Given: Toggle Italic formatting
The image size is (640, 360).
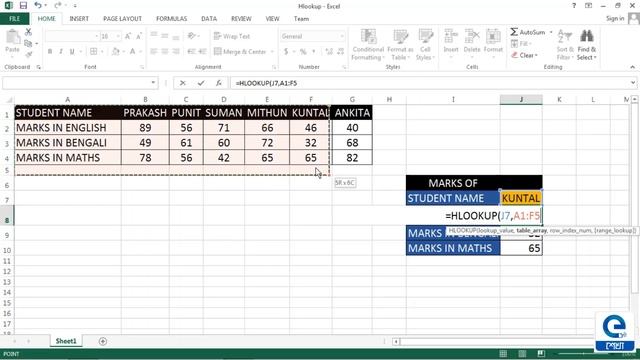Looking at the screenshot, I should click(x=61, y=51).
